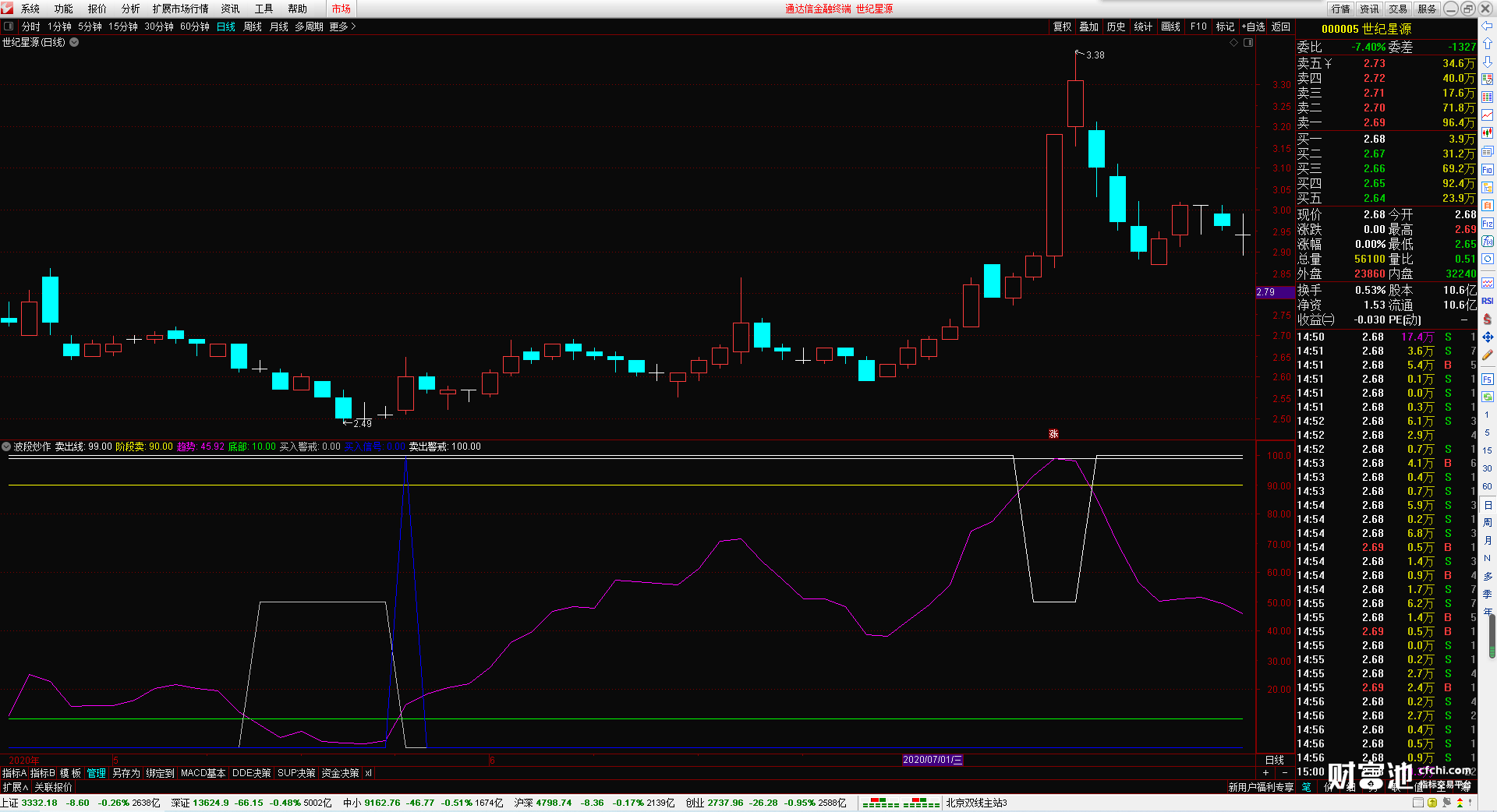1497x812 pixels.
Task: Select the 周线 weekly period
Action: pos(253,26)
